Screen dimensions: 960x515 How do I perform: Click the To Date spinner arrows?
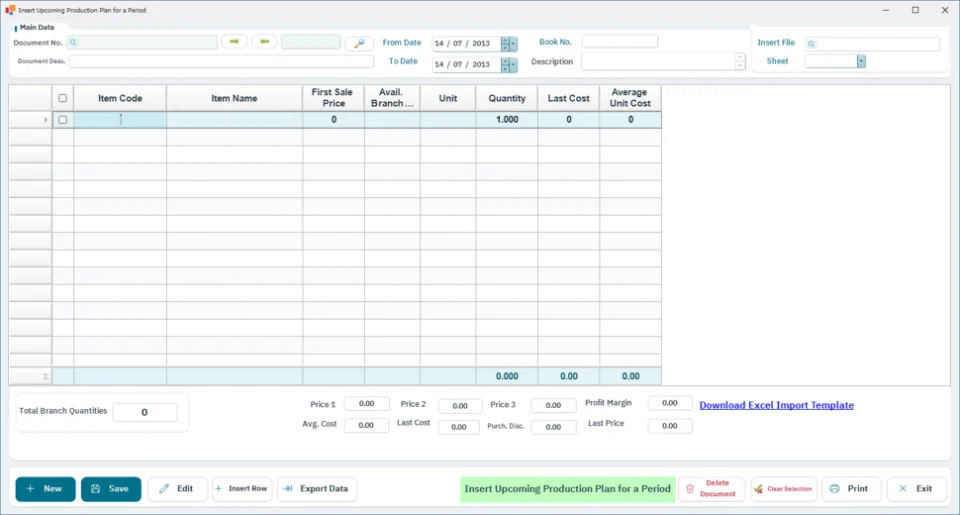point(505,64)
